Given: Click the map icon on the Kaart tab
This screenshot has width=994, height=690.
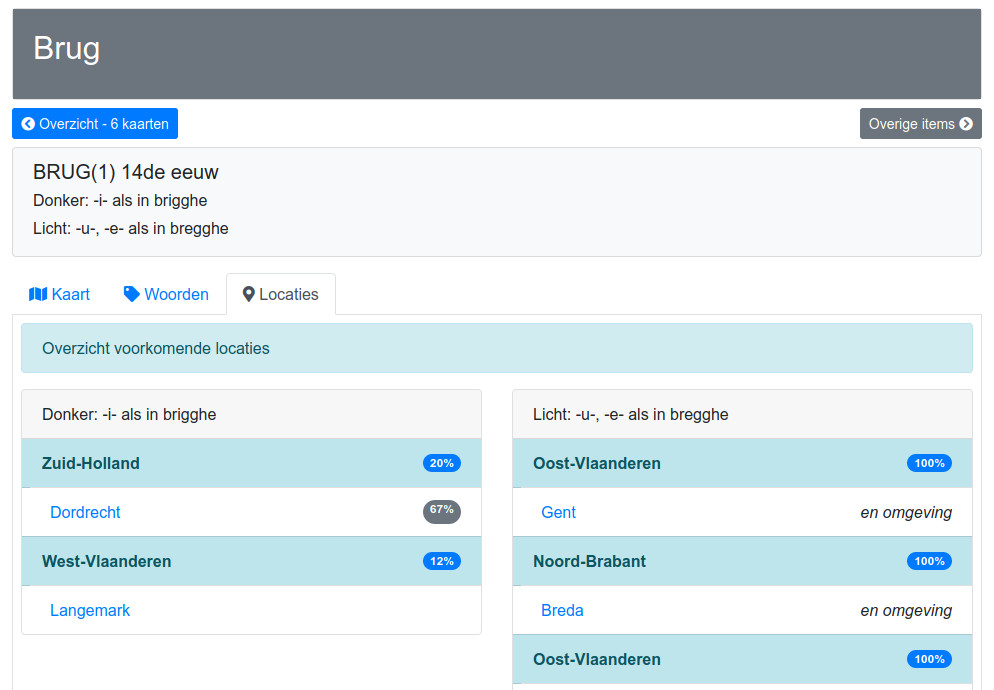Looking at the screenshot, I should (38, 294).
